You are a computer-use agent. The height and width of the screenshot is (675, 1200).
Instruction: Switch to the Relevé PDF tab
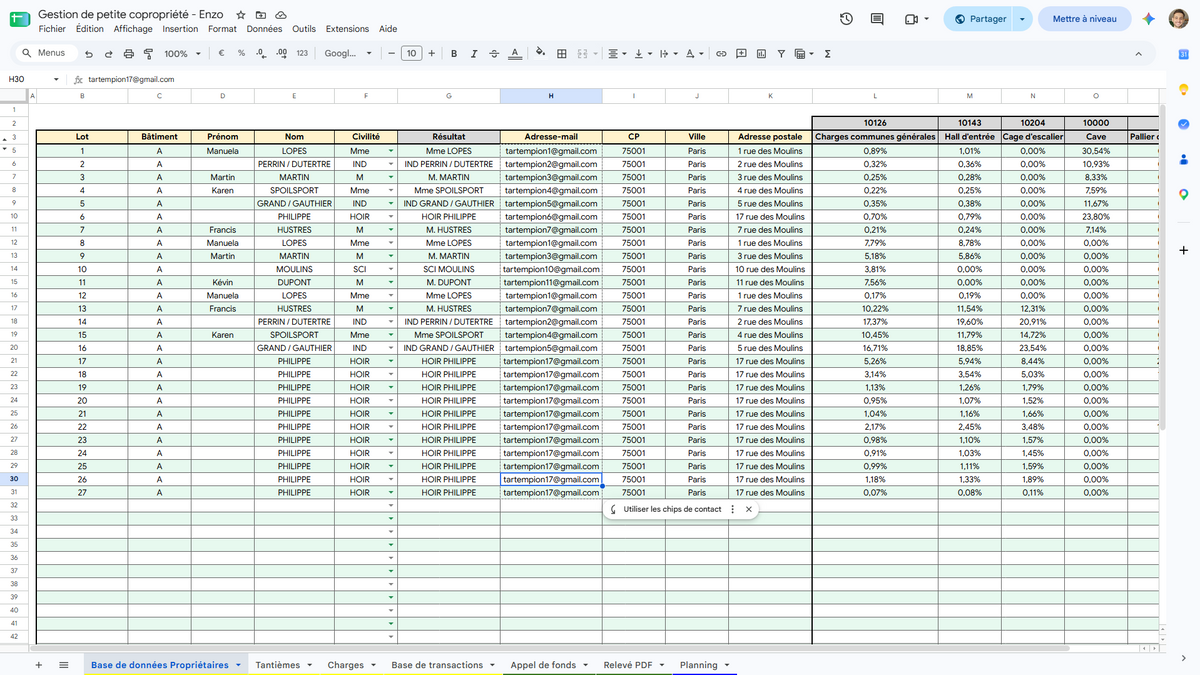click(x=628, y=665)
